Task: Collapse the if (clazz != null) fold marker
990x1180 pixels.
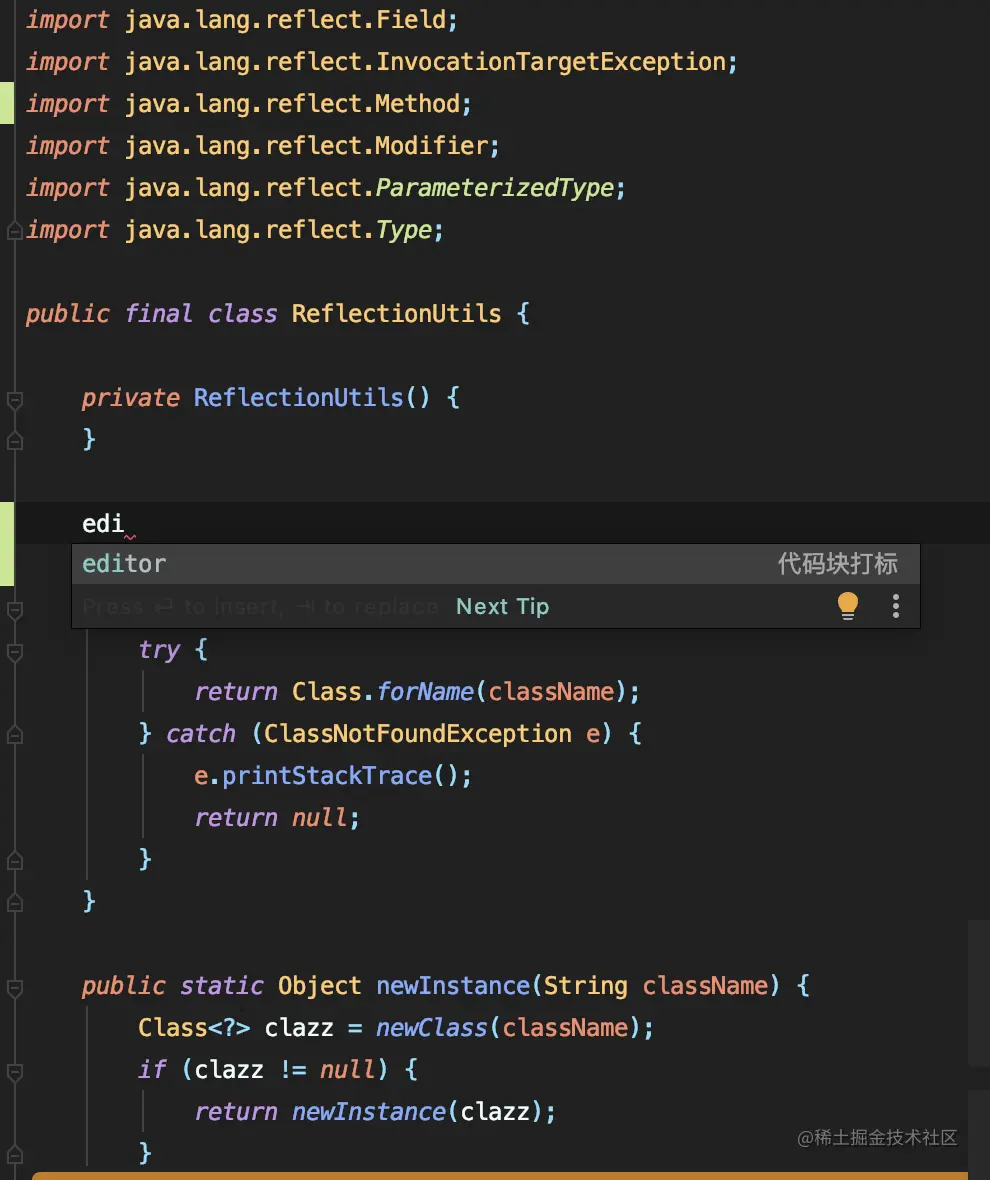Action: (14, 1071)
